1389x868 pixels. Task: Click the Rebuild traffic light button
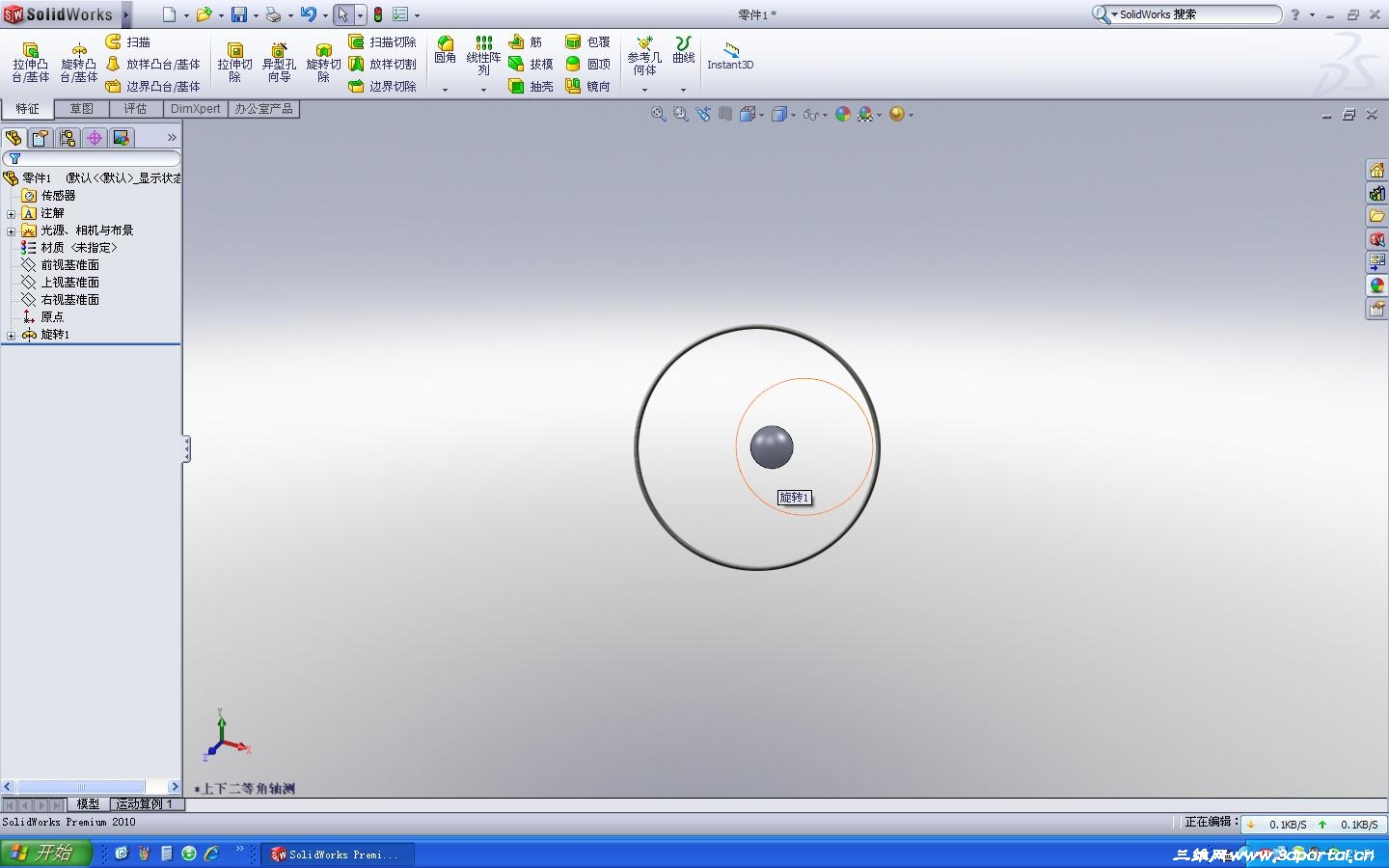click(378, 14)
